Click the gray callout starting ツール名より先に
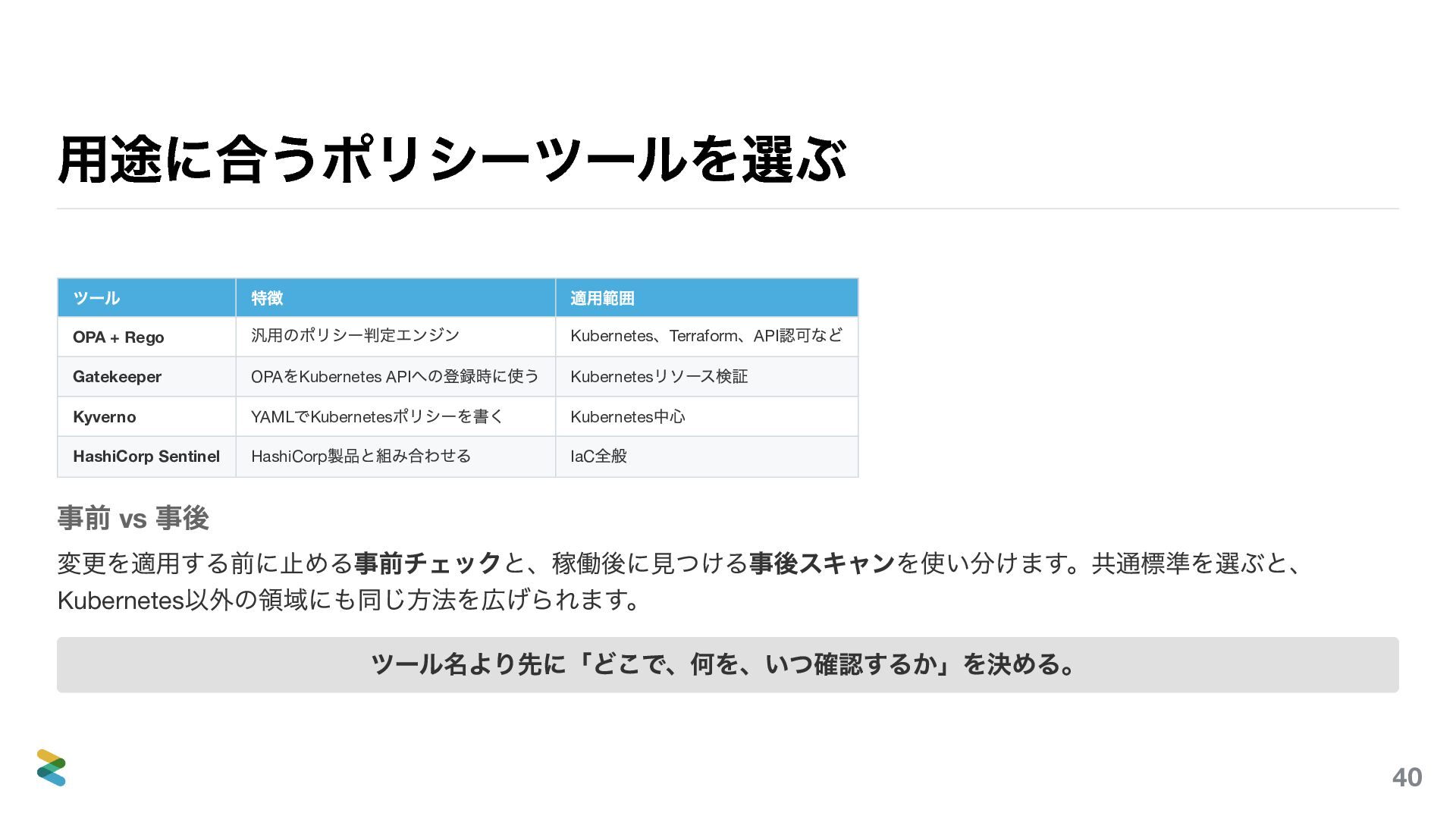The width and height of the screenshot is (1456, 819). pyautogui.click(x=728, y=664)
